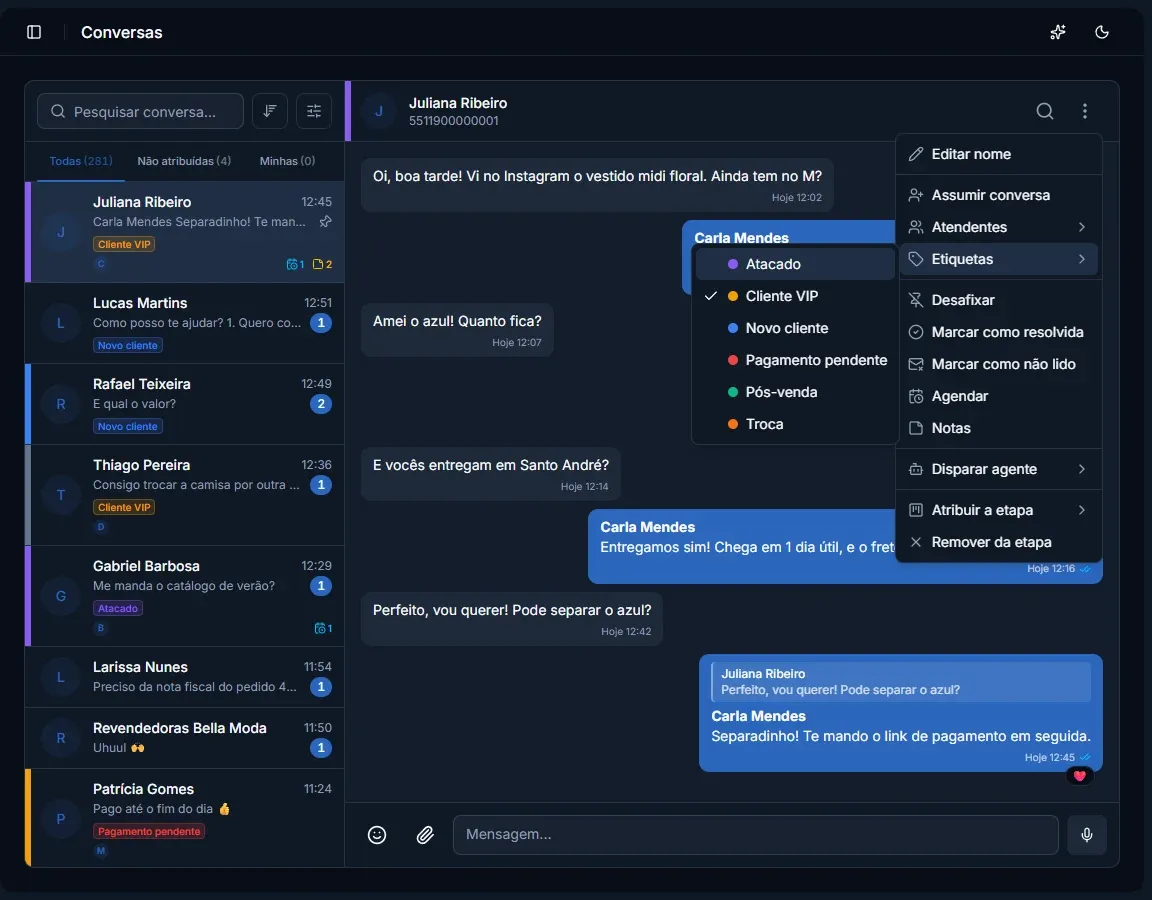This screenshot has height=900, width=1152.
Task: Switch theme with the moon icon
Action: coord(1101,32)
